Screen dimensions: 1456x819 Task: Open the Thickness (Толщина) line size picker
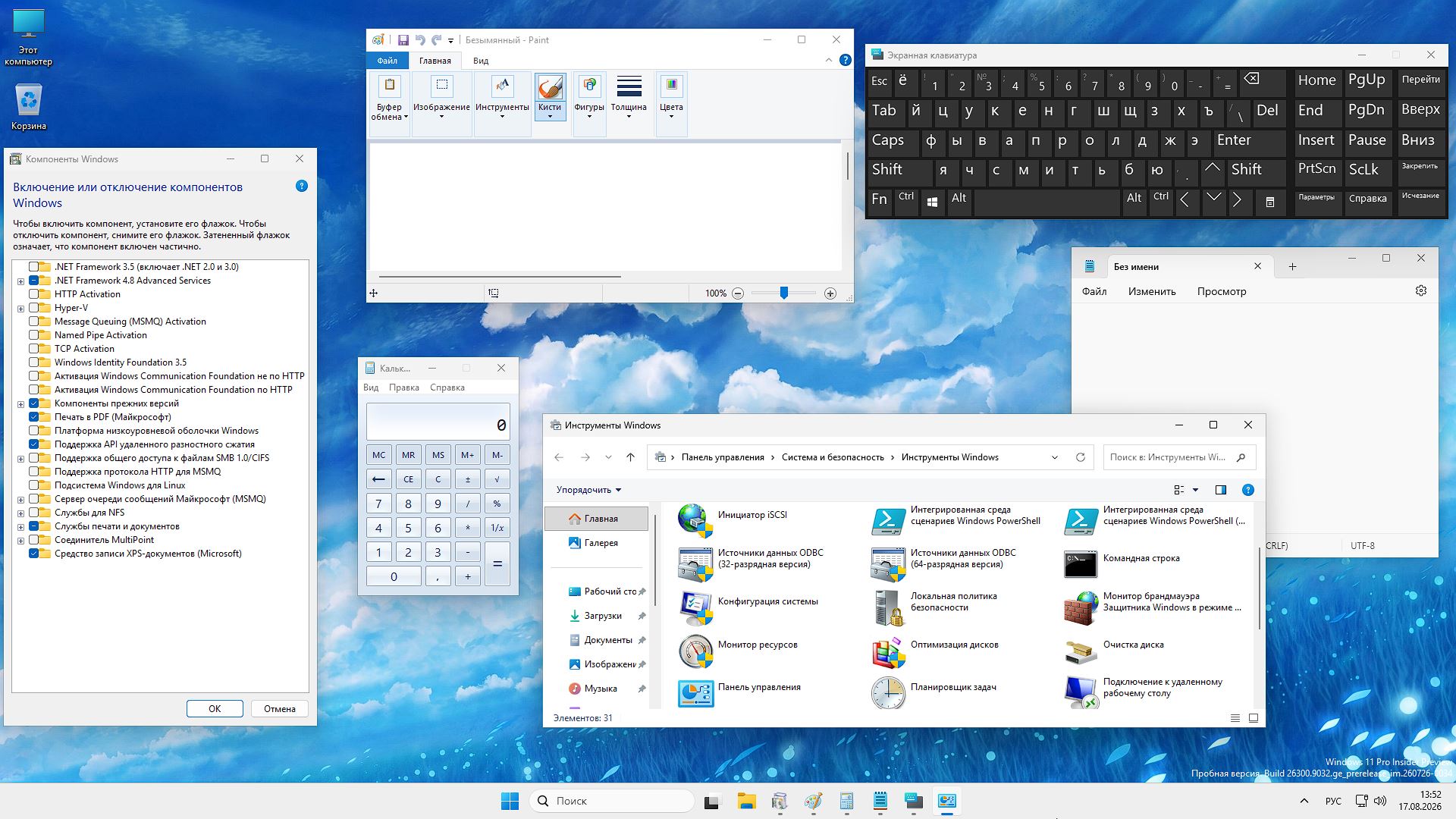(x=629, y=99)
